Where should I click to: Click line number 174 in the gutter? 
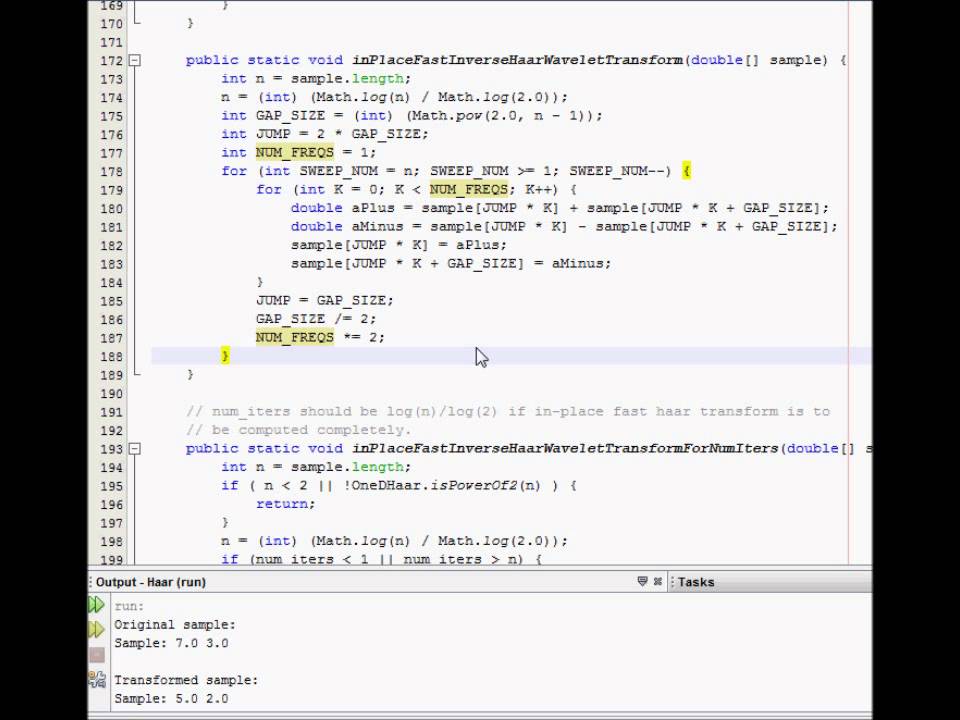pos(111,97)
